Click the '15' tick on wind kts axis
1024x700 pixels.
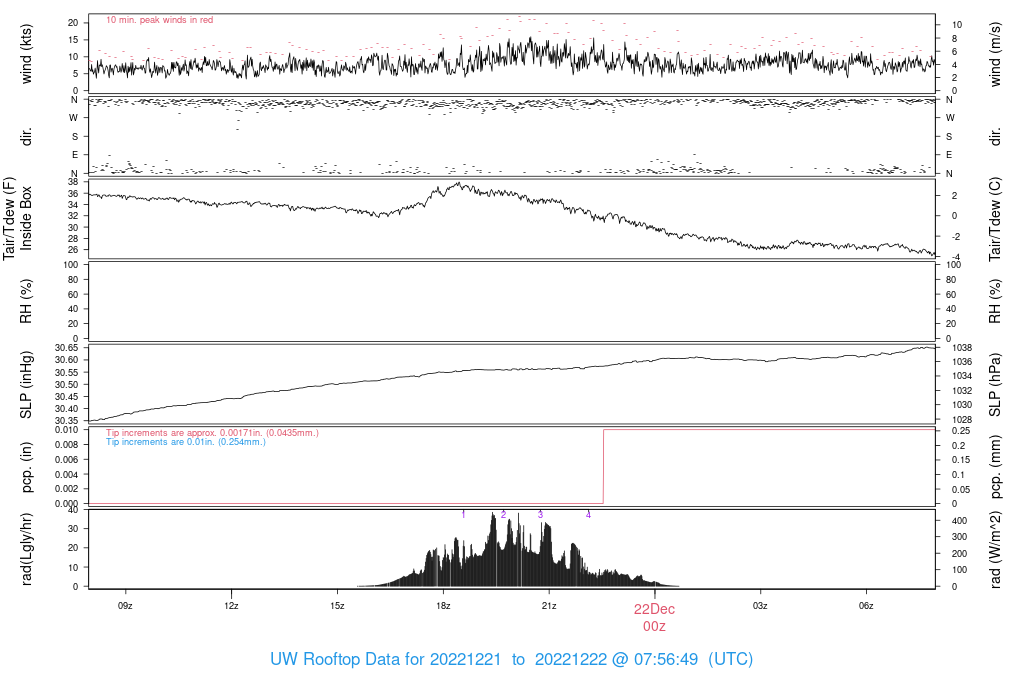coord(73,39)
